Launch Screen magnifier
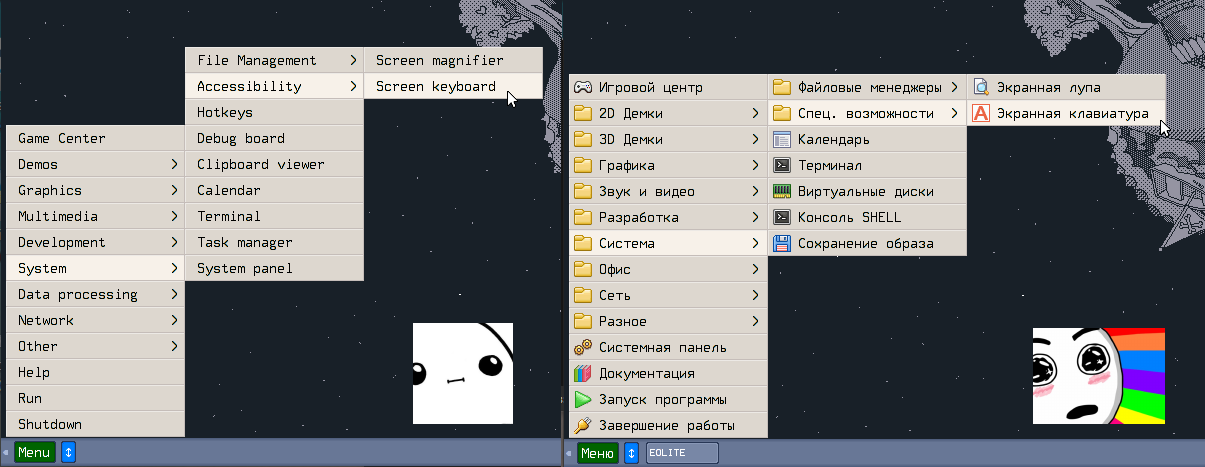The height and width of the screenshot is (467, 1205). pos(454,60)
